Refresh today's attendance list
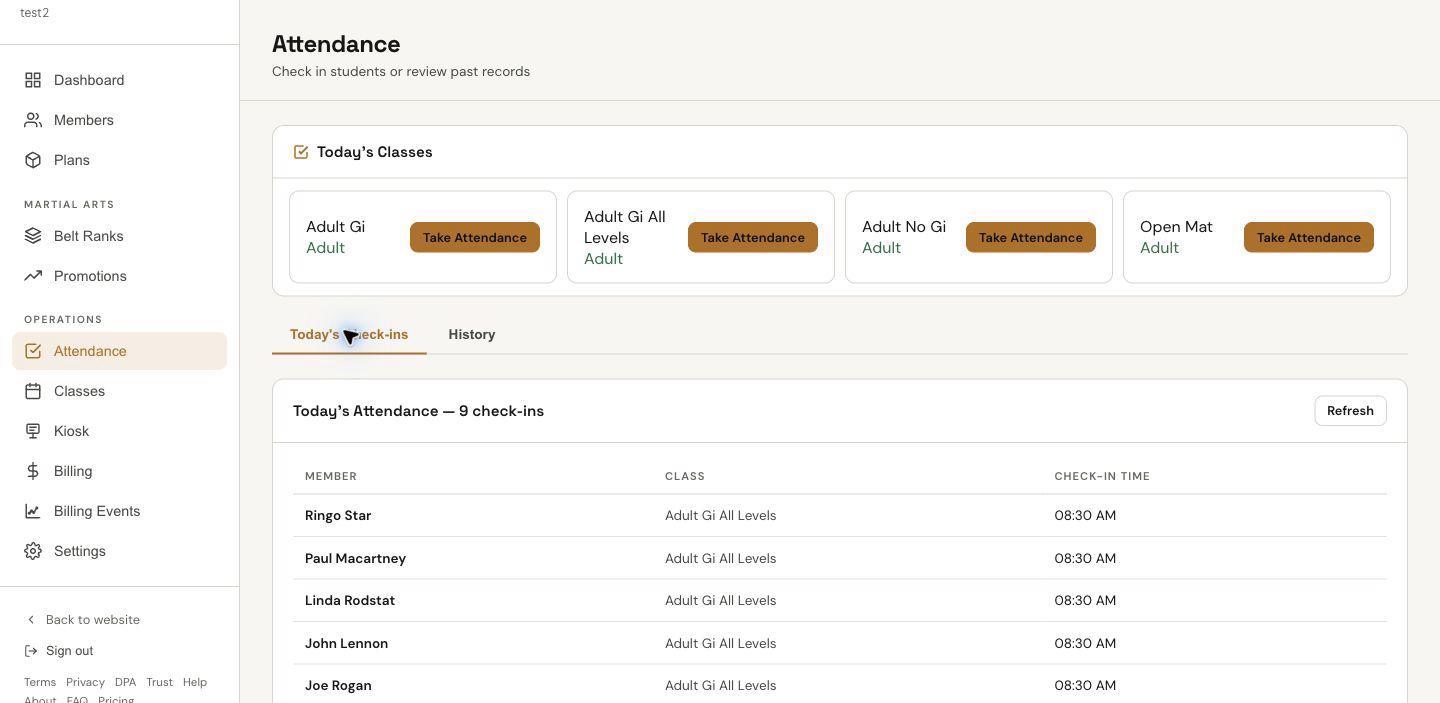 click(1350, 411)
